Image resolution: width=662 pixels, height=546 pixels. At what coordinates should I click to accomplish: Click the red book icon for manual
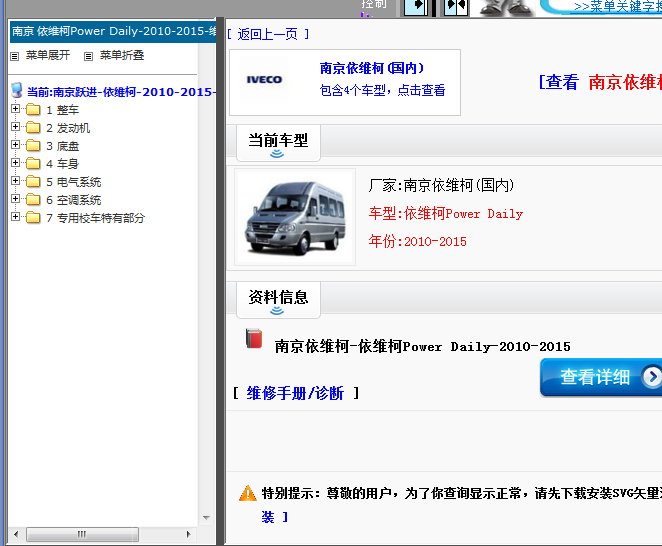click(254, 339)
